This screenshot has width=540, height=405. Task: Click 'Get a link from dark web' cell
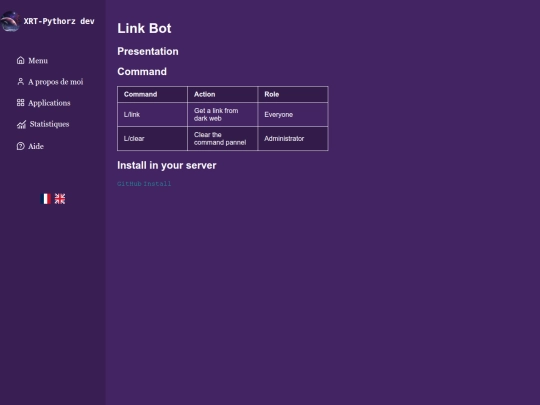point(222,115)
